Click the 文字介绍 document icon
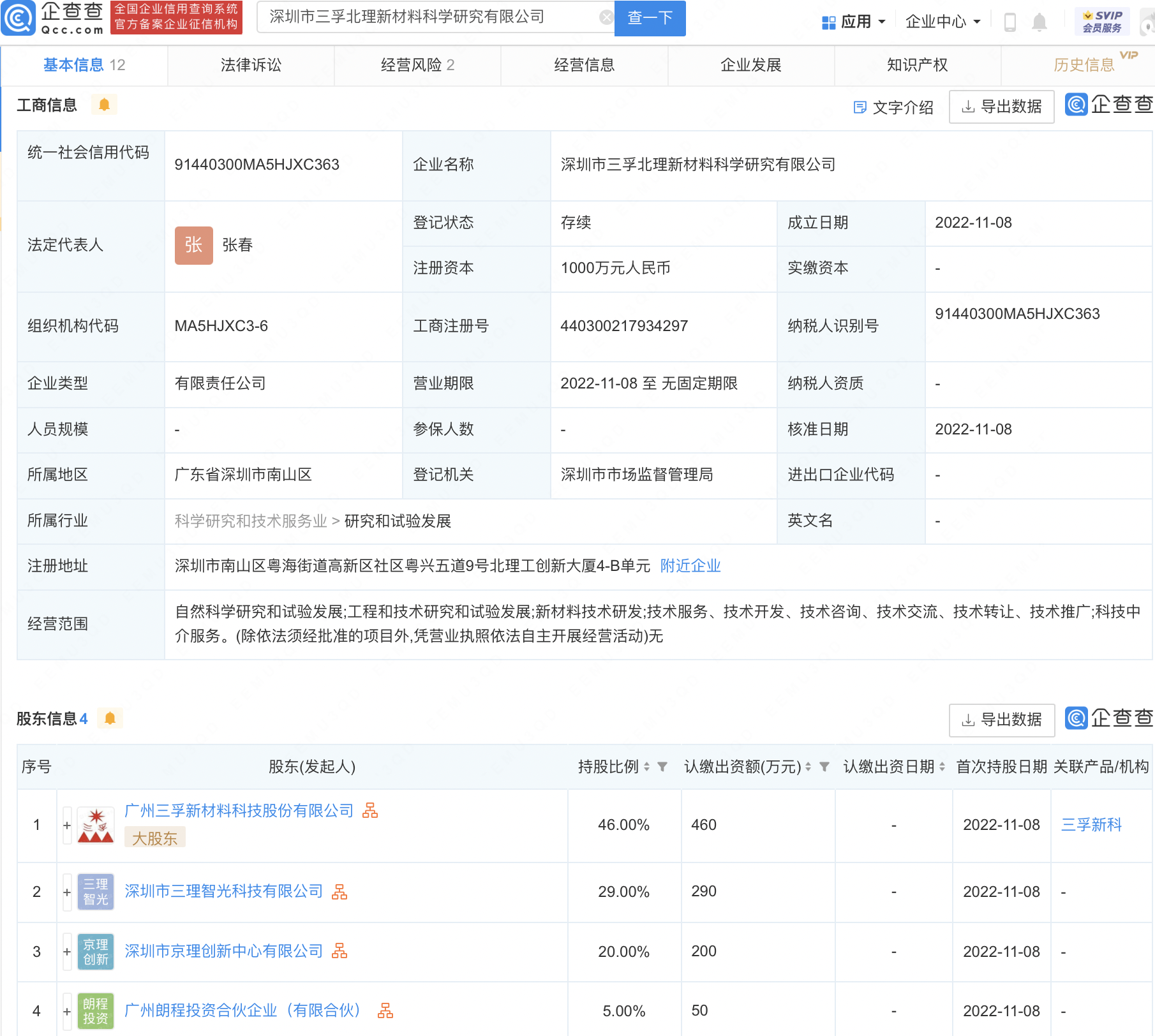The image size is (1155, 1036). [x=860, y=107]
